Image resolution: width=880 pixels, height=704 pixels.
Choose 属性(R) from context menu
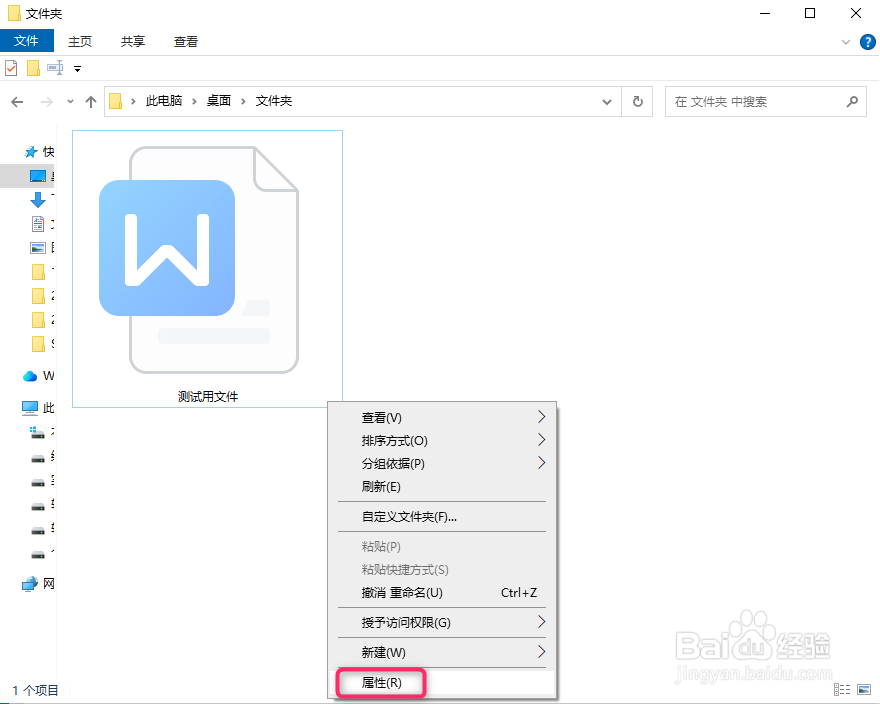[x=442, y=683]
